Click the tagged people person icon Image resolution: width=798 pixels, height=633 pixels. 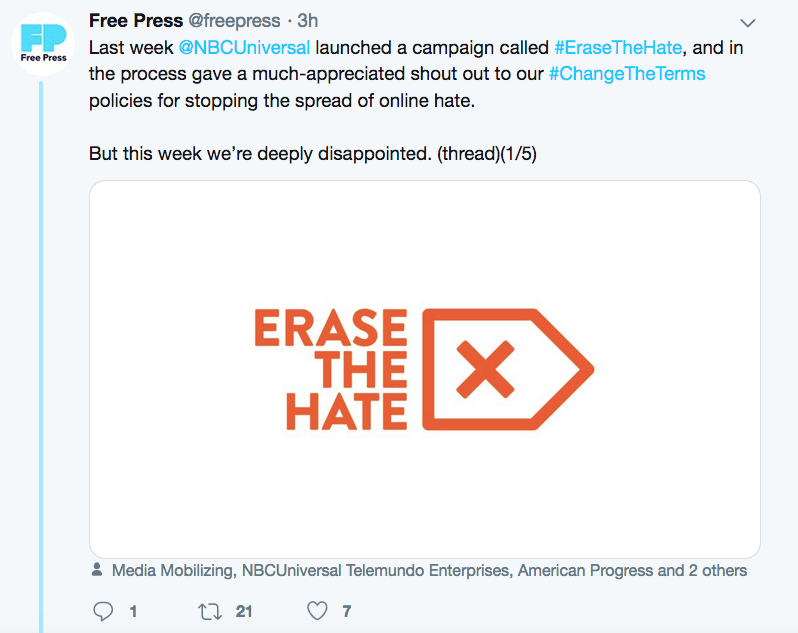[x=97, y=569]
